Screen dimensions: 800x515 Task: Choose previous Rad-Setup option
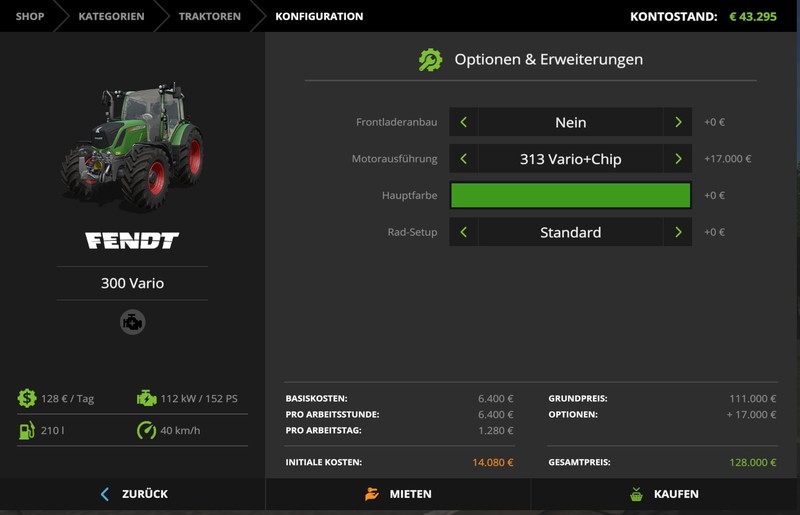pos(463,232)
